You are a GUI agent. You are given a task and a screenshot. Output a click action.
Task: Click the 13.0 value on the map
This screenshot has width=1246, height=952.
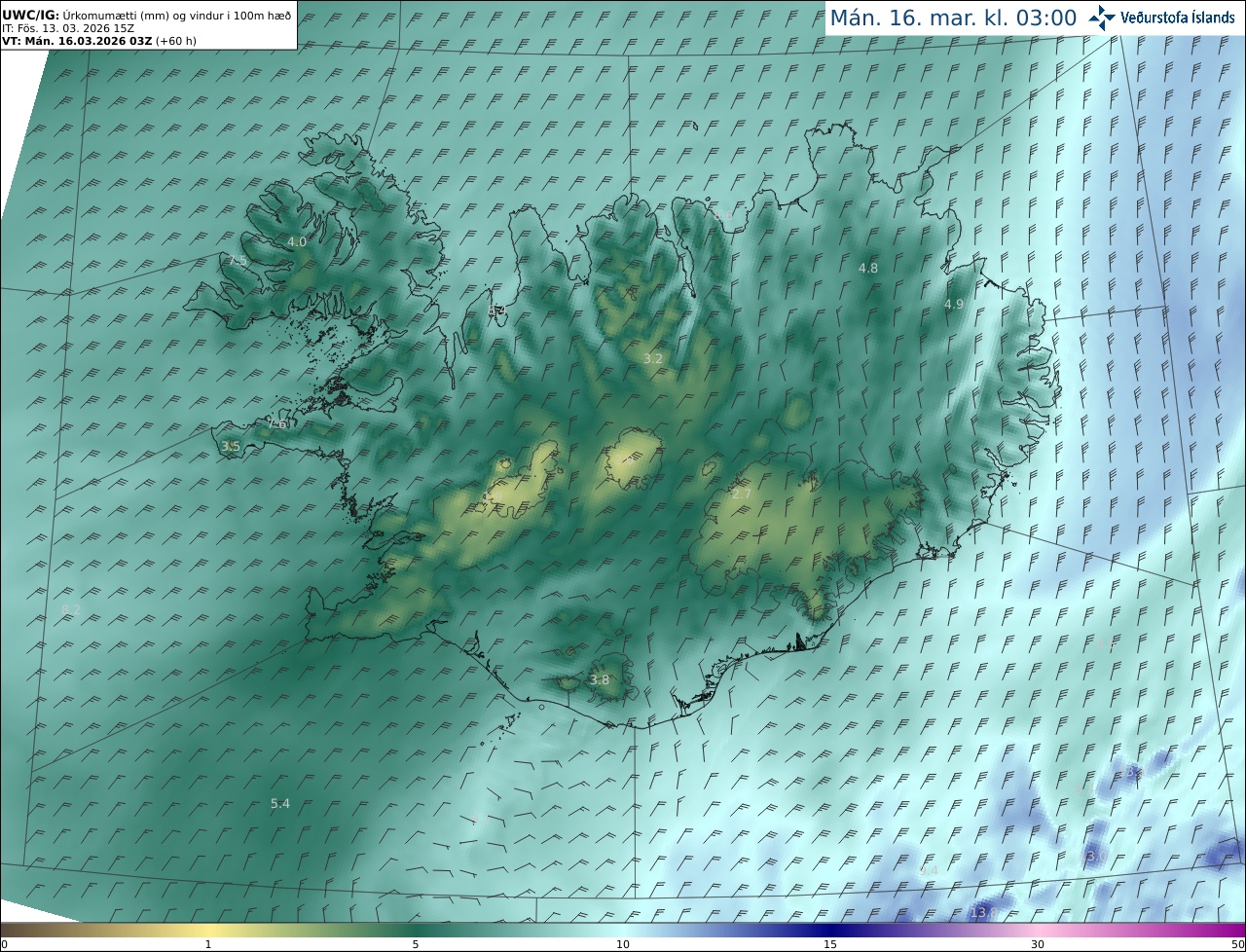tap(1093, 857)
